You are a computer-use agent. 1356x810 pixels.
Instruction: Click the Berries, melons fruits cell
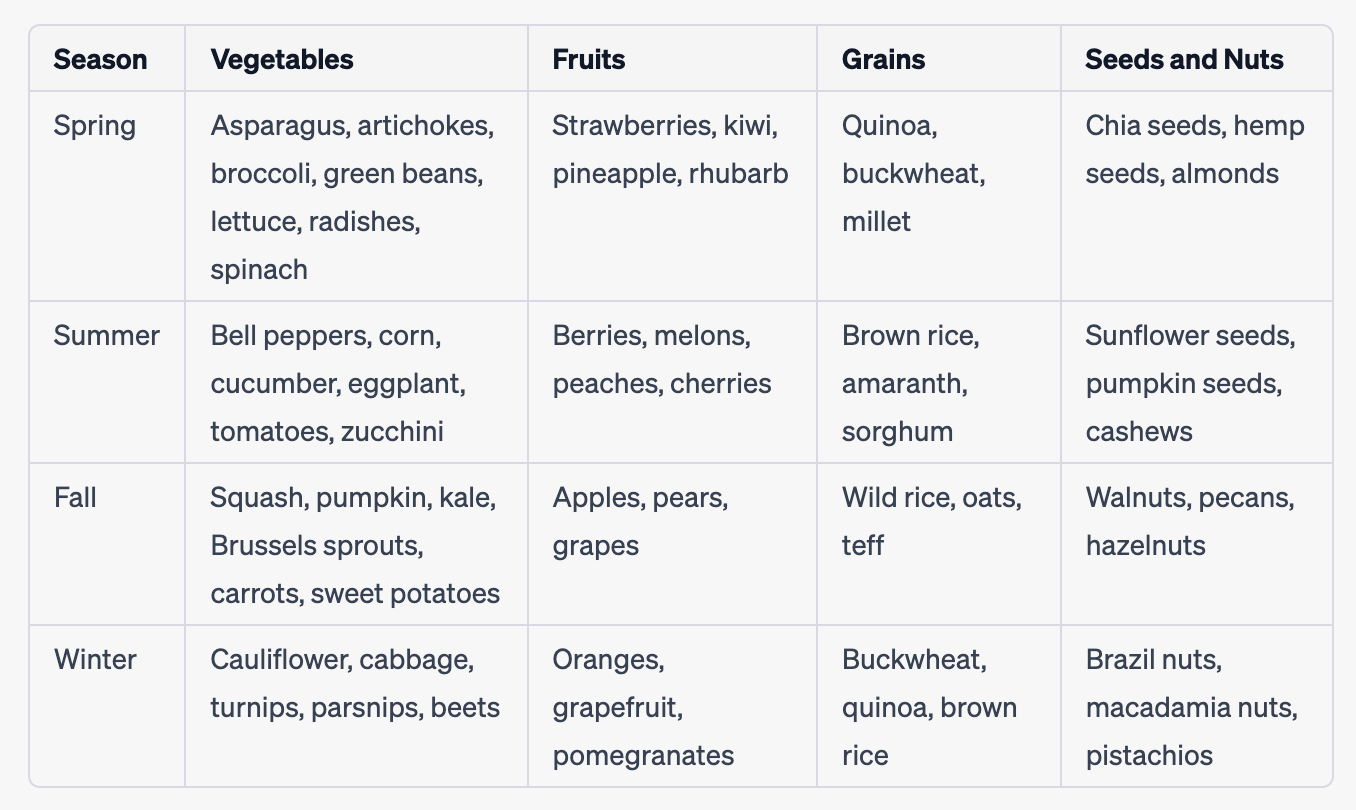pos(661,359)
